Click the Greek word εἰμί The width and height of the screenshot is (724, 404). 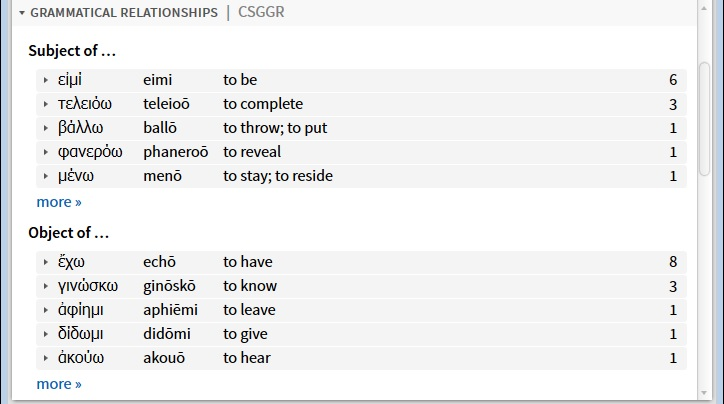[71, 80]
